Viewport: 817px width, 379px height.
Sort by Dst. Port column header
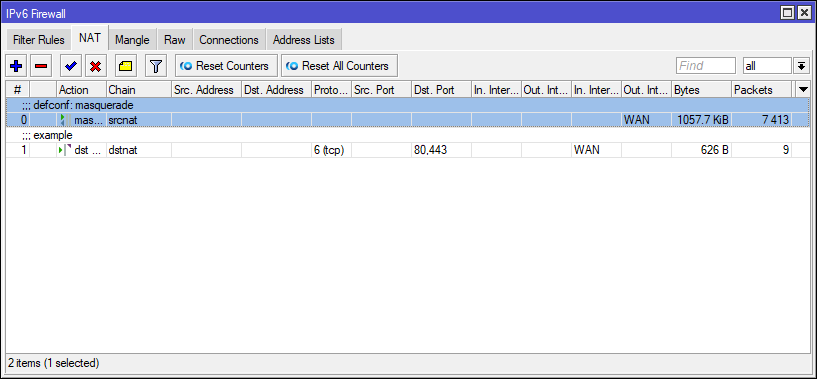pyautogui.click(x=441, y=90)
